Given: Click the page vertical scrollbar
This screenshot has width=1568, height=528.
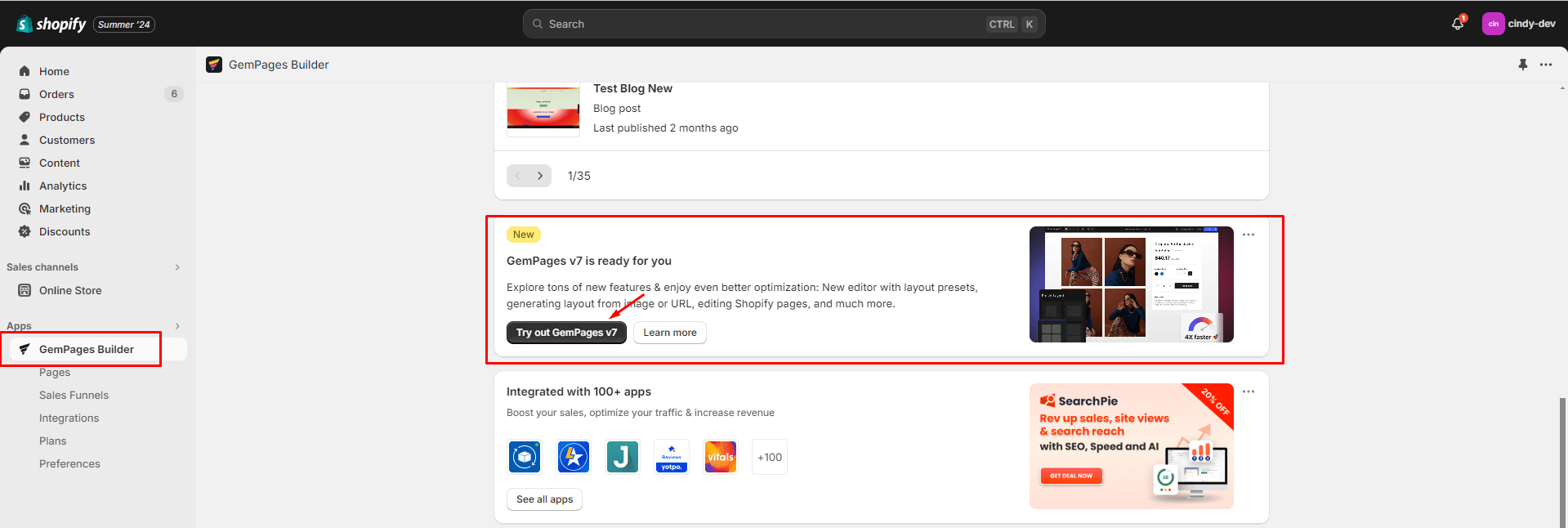Looking at the screenshot, I should point(1563,462).
